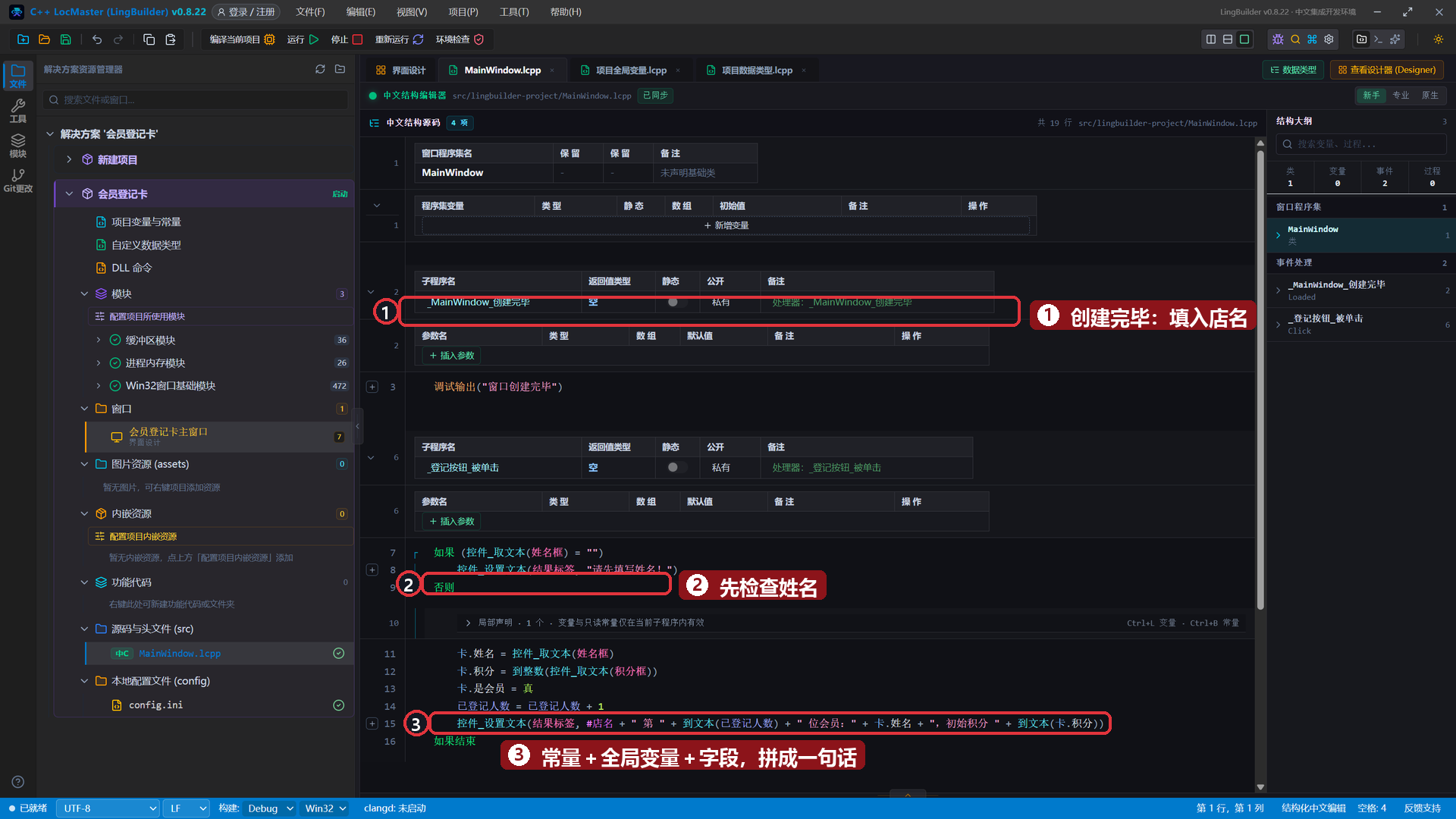Open the purple bug debug icon

tap(1278, 39)
